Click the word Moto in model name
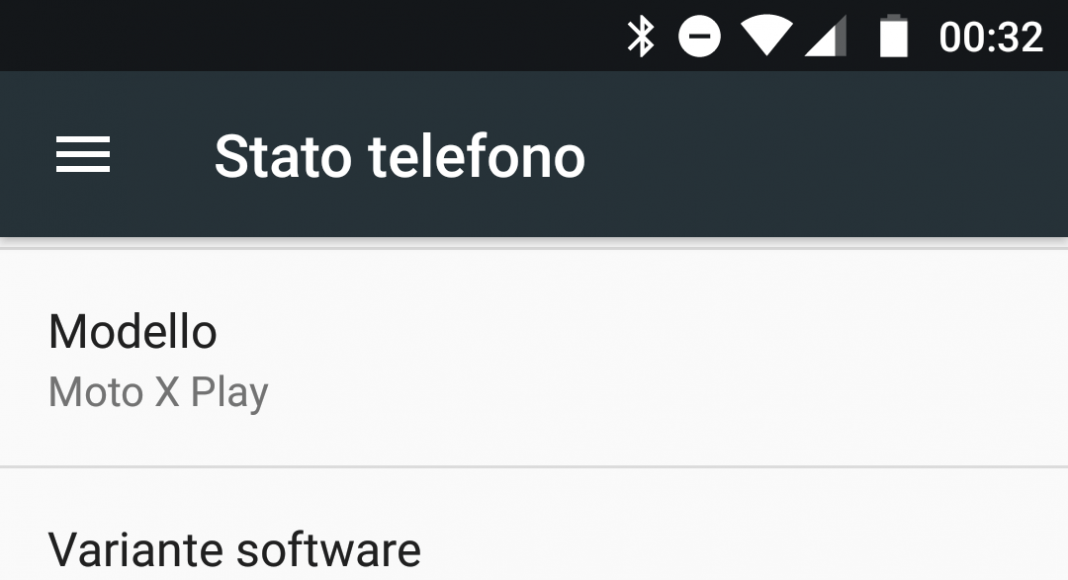 (96, 392)
